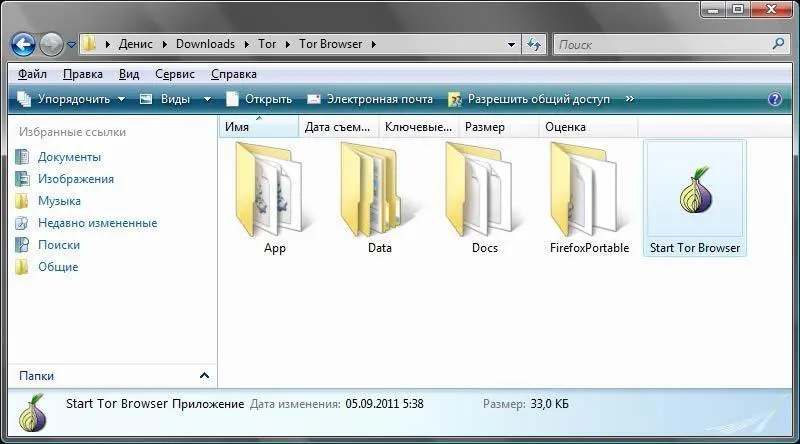Click the folder icon in address bar
This screenshot has height=444, width=800.
tap(89, 44)
